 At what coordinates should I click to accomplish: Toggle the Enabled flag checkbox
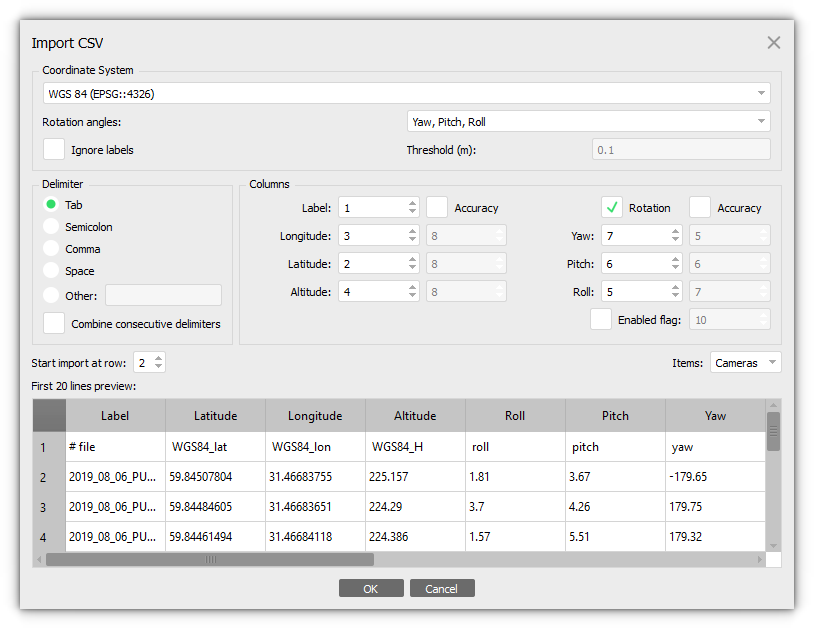tap(601, 319)
